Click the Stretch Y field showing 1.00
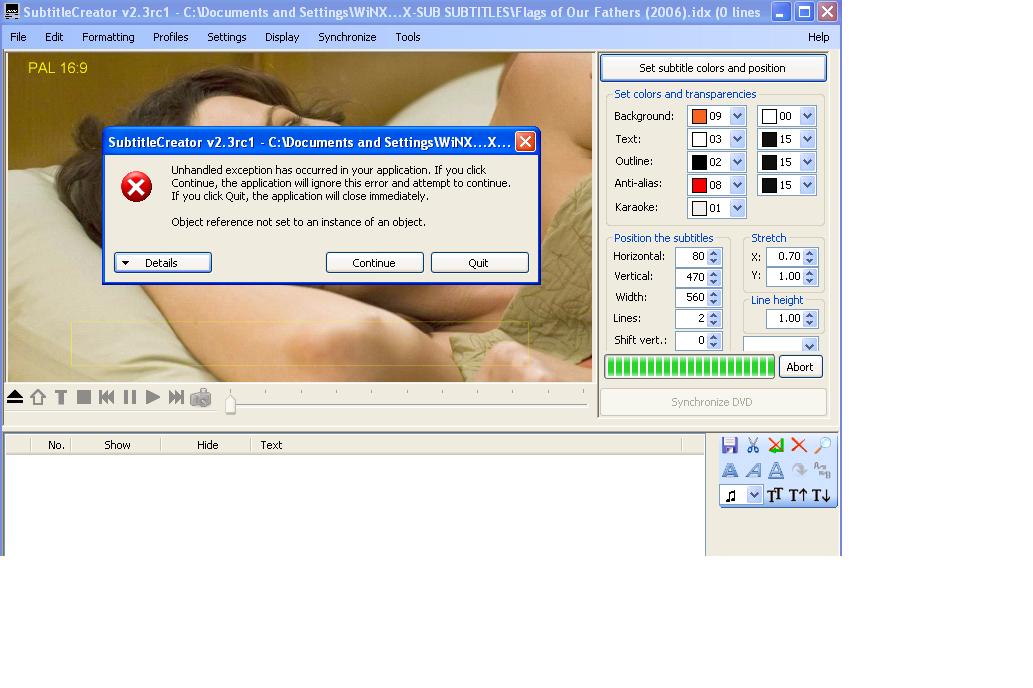Screen dimensions: 1033x688 pos(785,276)
